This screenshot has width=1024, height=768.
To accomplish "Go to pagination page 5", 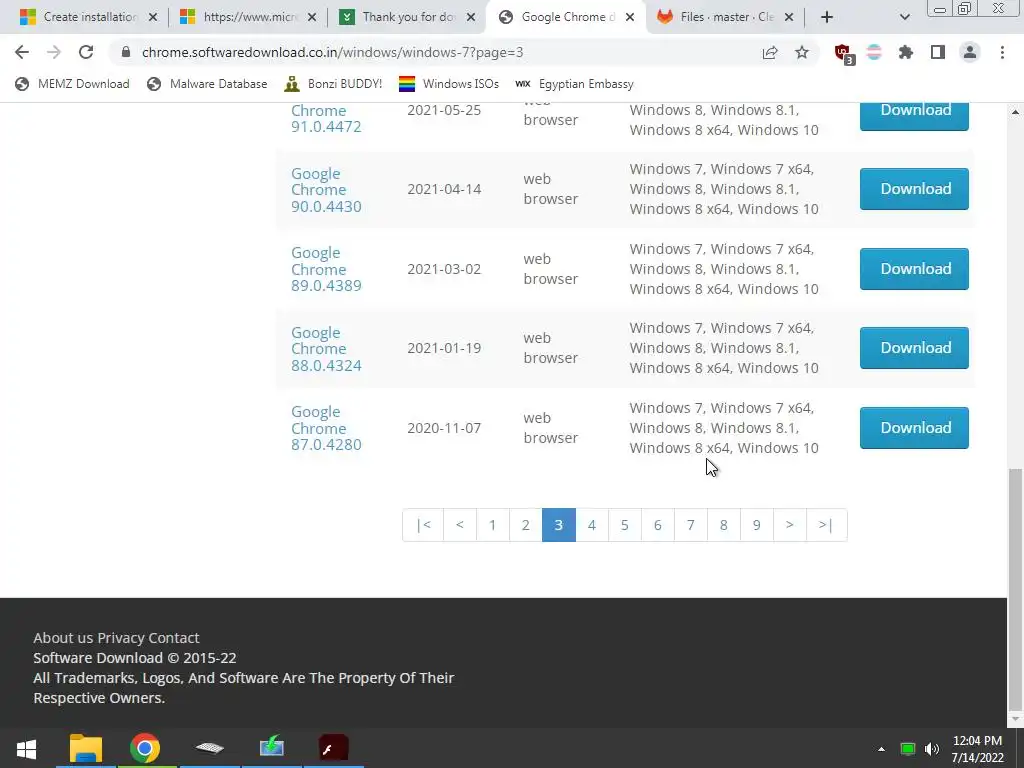I will (x=625, y=525).
